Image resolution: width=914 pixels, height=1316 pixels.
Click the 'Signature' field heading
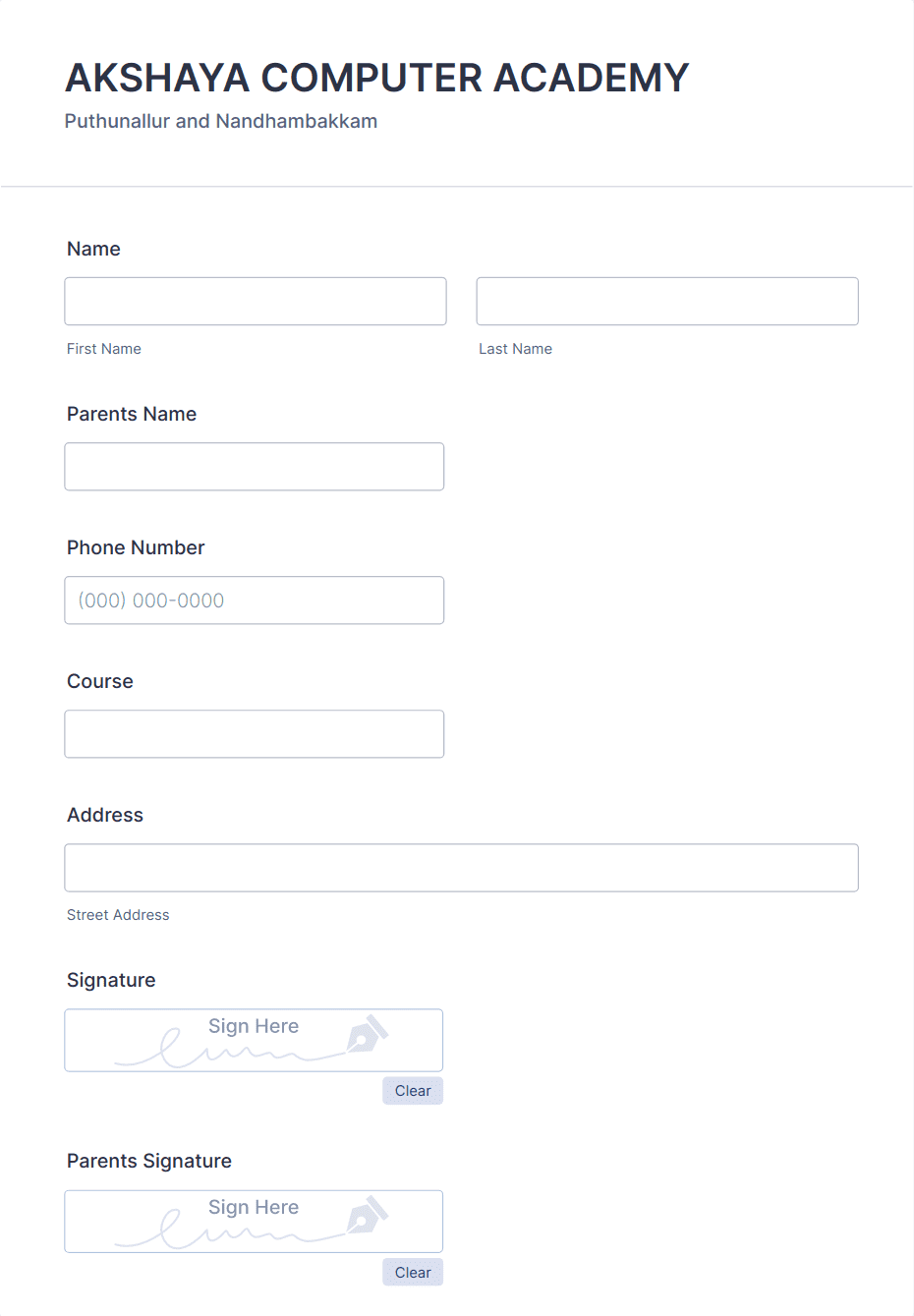pos(111,980)
